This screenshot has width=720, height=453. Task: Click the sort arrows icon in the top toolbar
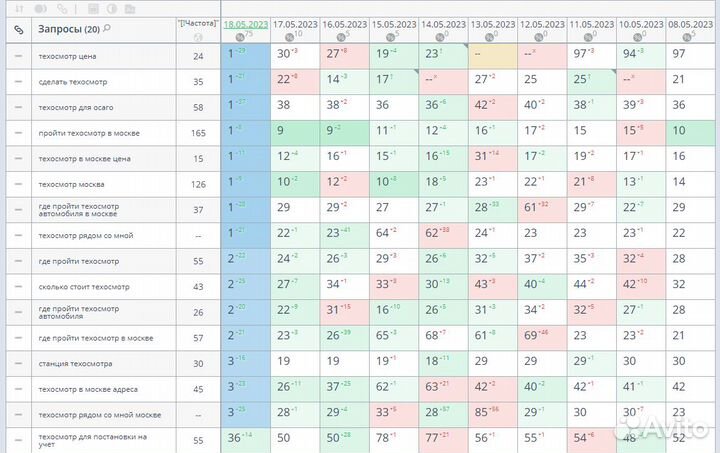click(19, 7)
